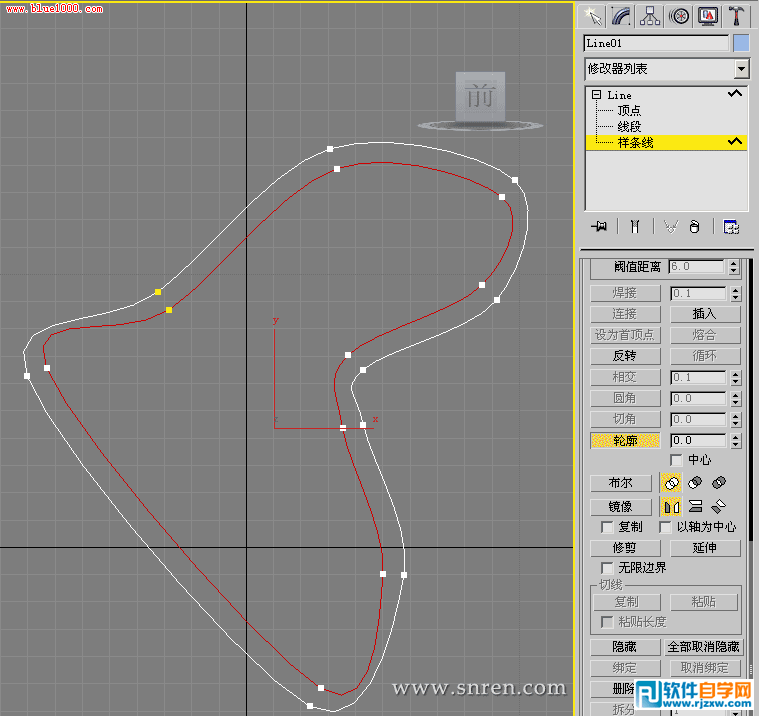
Task: Open the Utilities hammer icon
Action: click(738, 15)
